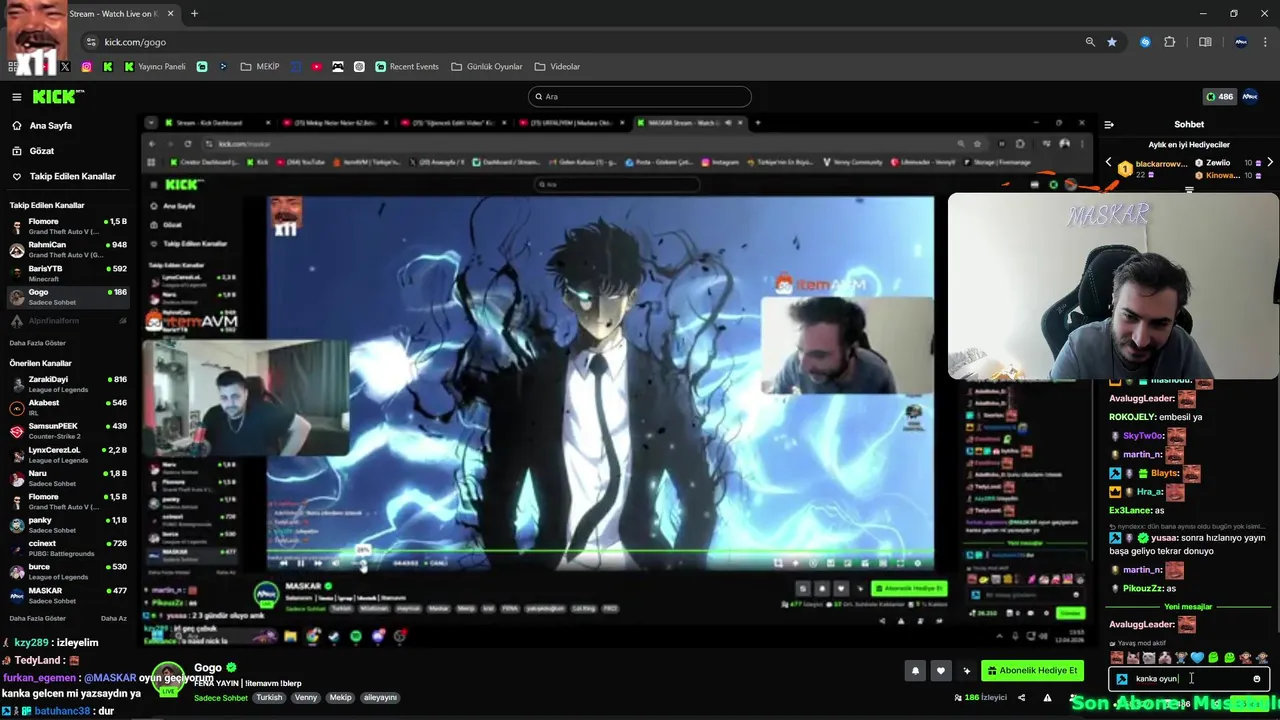Open recommended channel MASKAR
This screenshot has width=1280, height=720.
click(x=67, y=595)
